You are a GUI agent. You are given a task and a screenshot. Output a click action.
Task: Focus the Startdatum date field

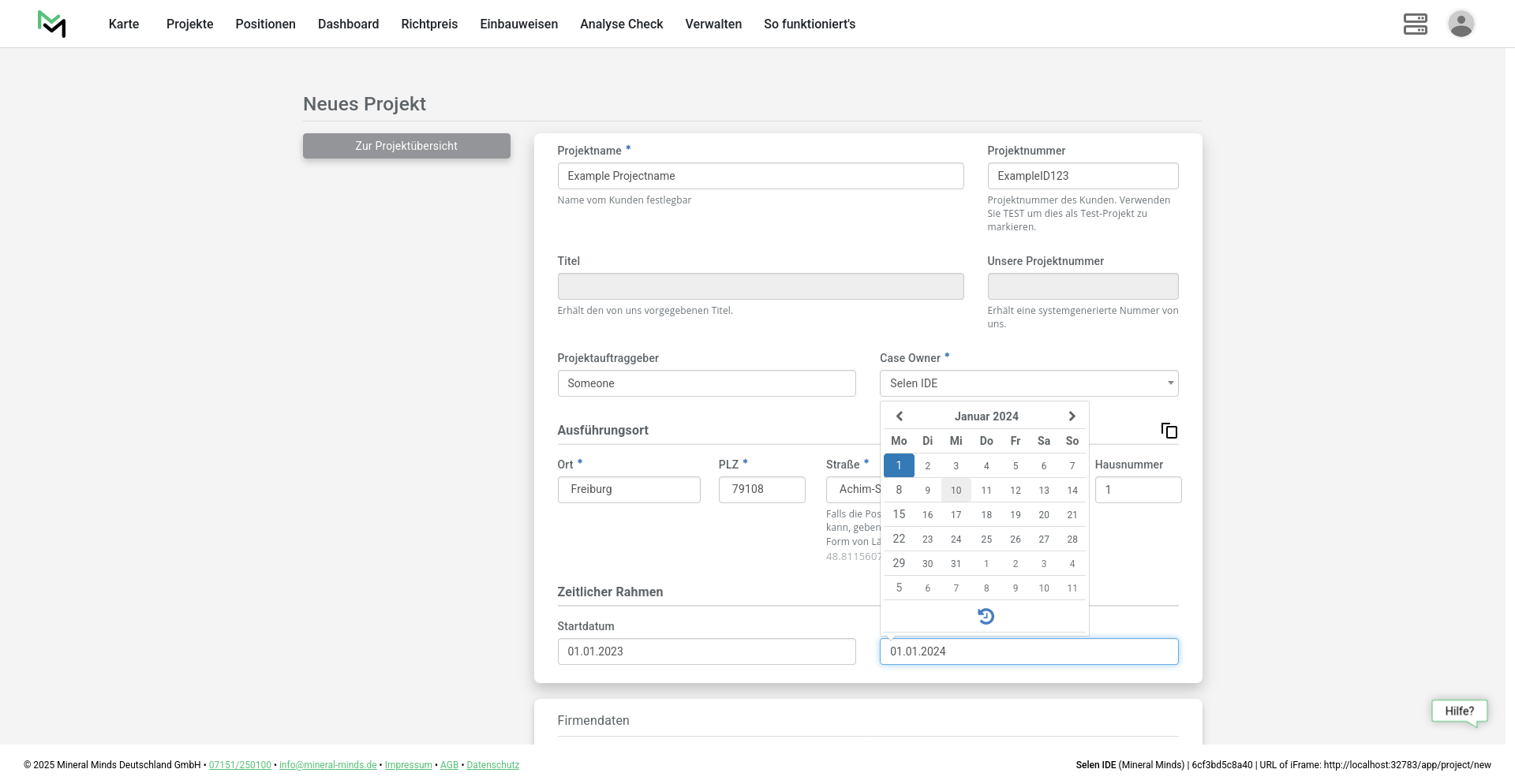click(706, 651)
